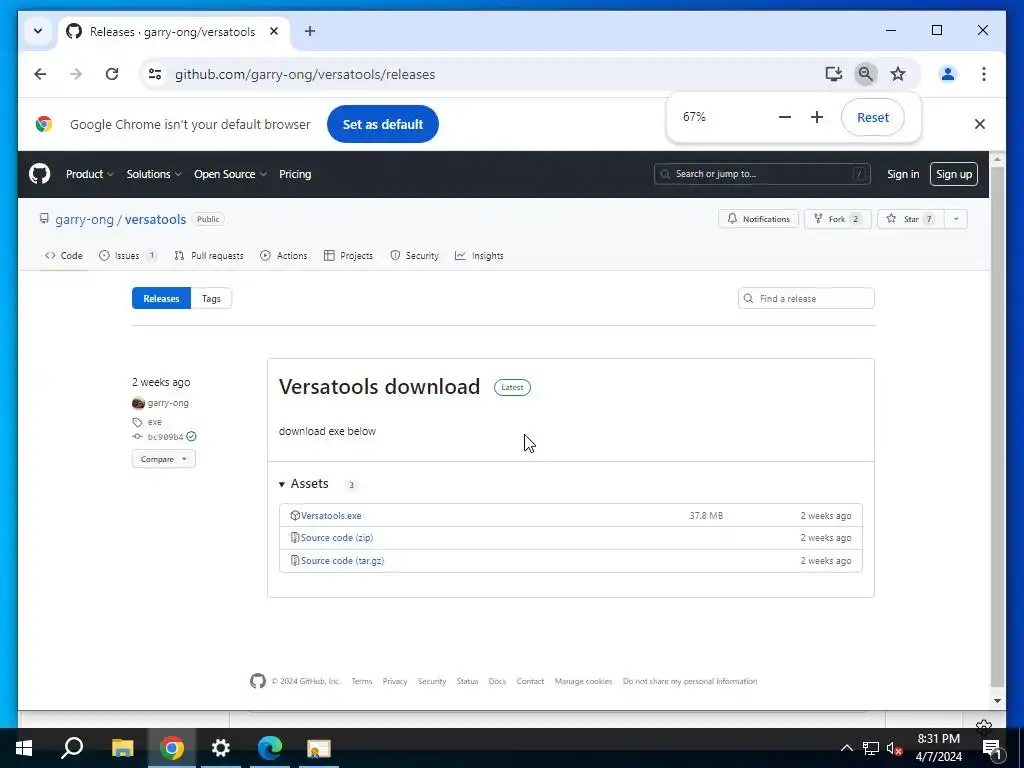Close the Releases tab

point(274,31)
